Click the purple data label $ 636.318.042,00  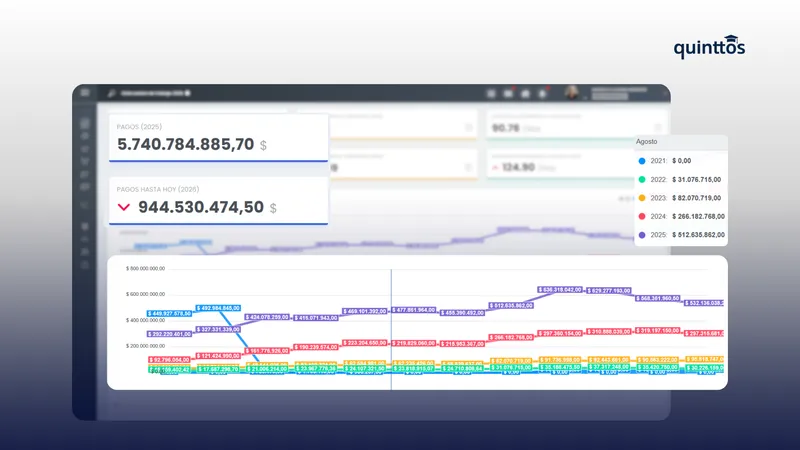(x=560, y=289)
